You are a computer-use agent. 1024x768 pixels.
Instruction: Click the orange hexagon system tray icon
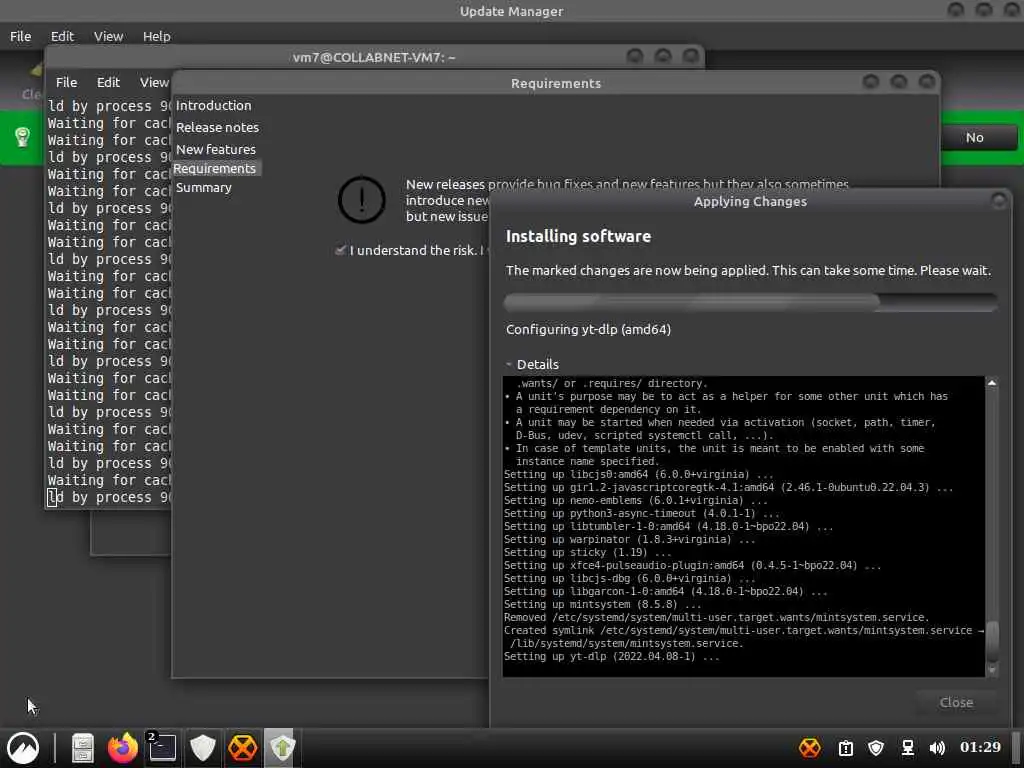click(x=810, y=748)
